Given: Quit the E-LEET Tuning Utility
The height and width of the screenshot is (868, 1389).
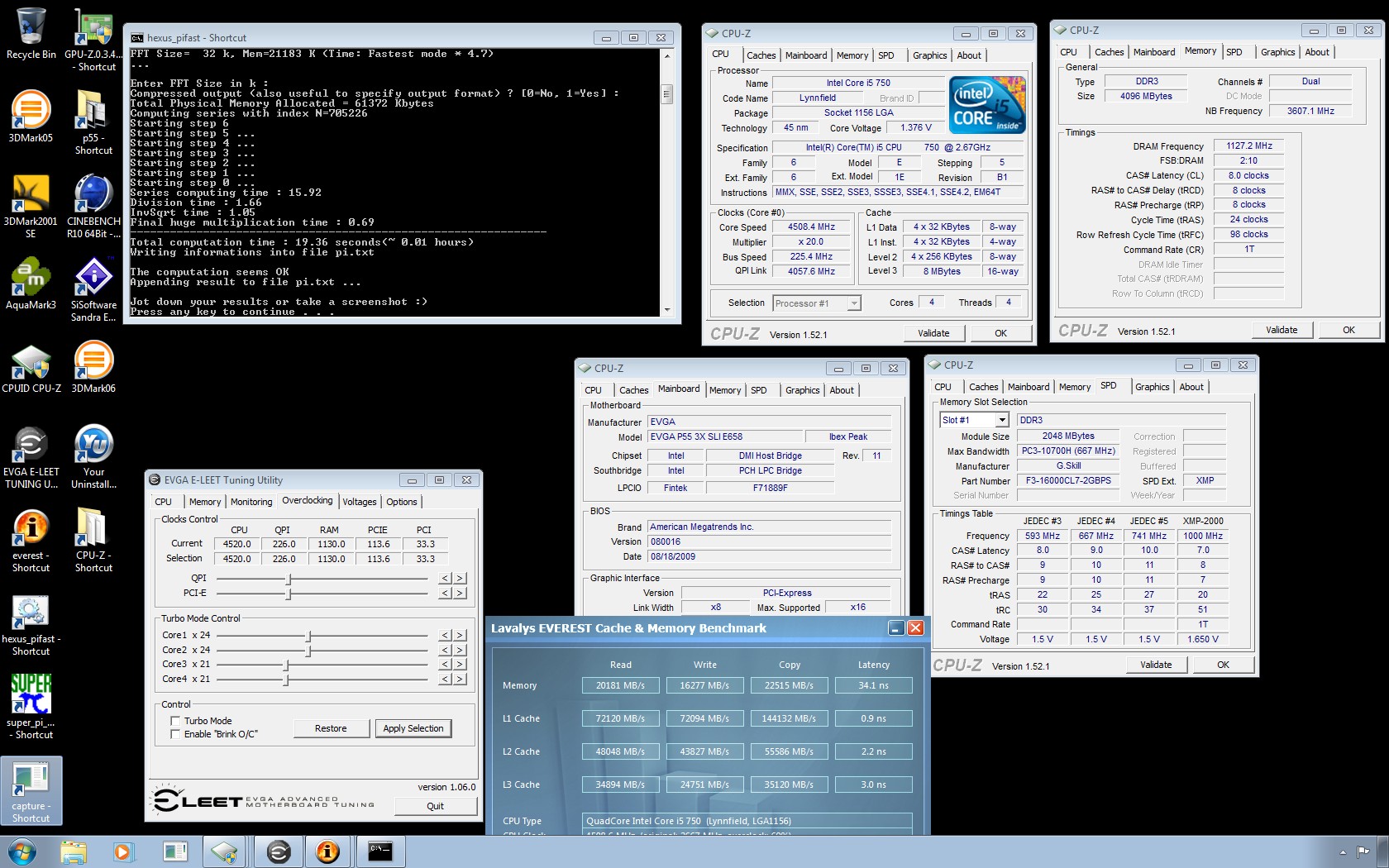Looking at the screenshot, I should pyautogui.click(x=435, y=806).
